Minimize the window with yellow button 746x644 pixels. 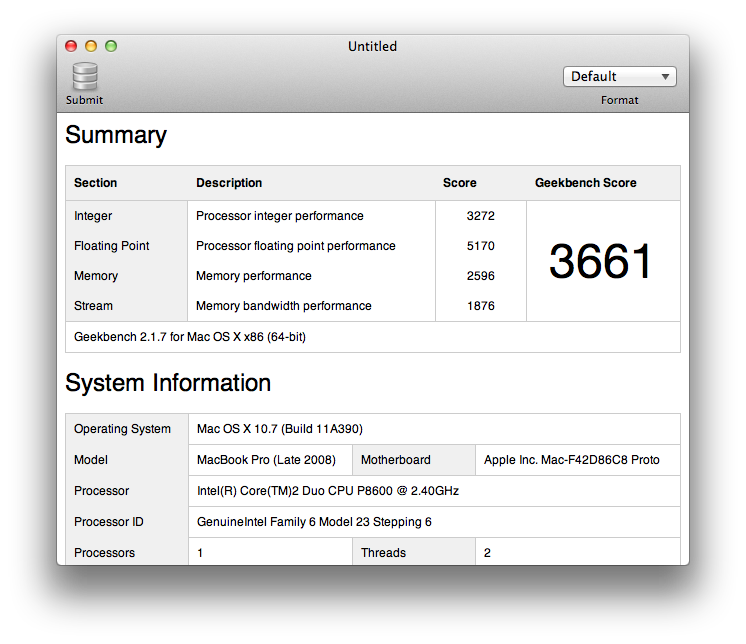coord(91,46)
